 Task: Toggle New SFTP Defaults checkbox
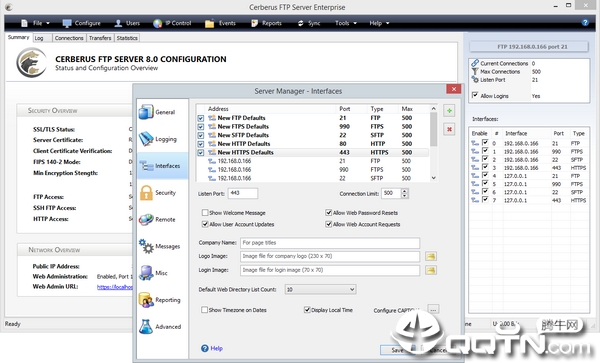click(201, 135)
